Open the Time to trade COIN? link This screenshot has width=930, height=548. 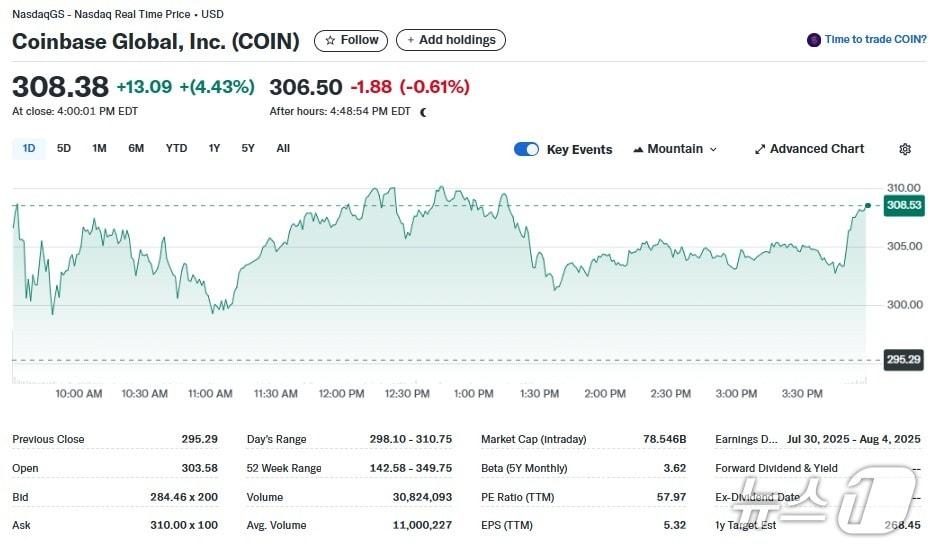click(875, 40)
